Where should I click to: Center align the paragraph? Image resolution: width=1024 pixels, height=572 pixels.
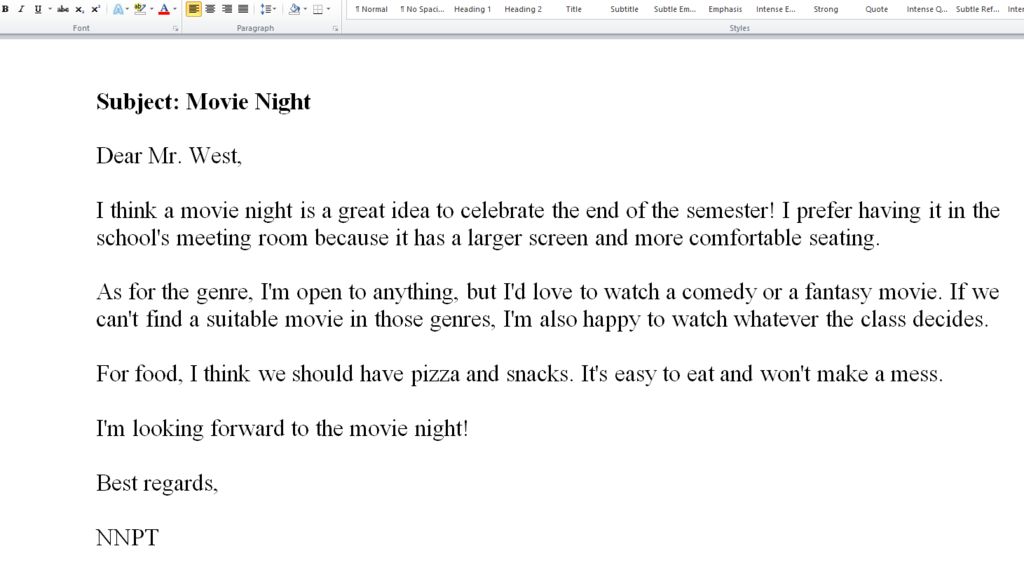pyautogui.click(x=210, y=9)
